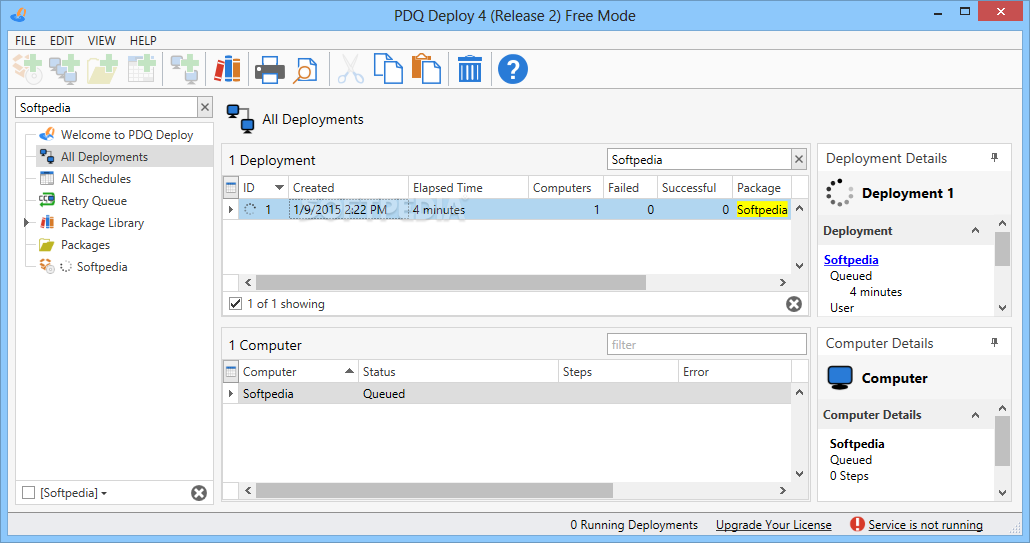The width and height of the screenshot is (1030, 543).
Task: Click Upgrade Your License link
Action: click(773, 525)
